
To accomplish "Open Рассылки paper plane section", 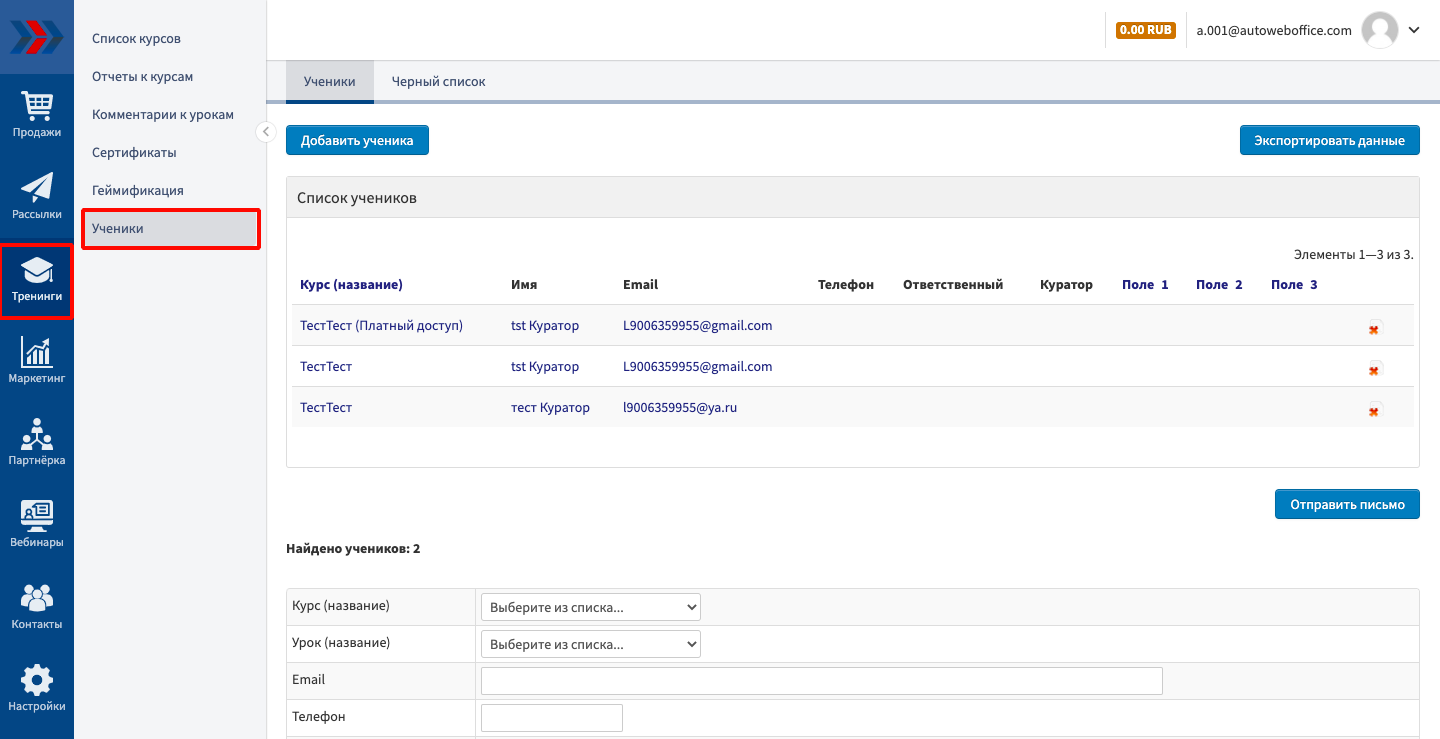I will click(37, 195).
